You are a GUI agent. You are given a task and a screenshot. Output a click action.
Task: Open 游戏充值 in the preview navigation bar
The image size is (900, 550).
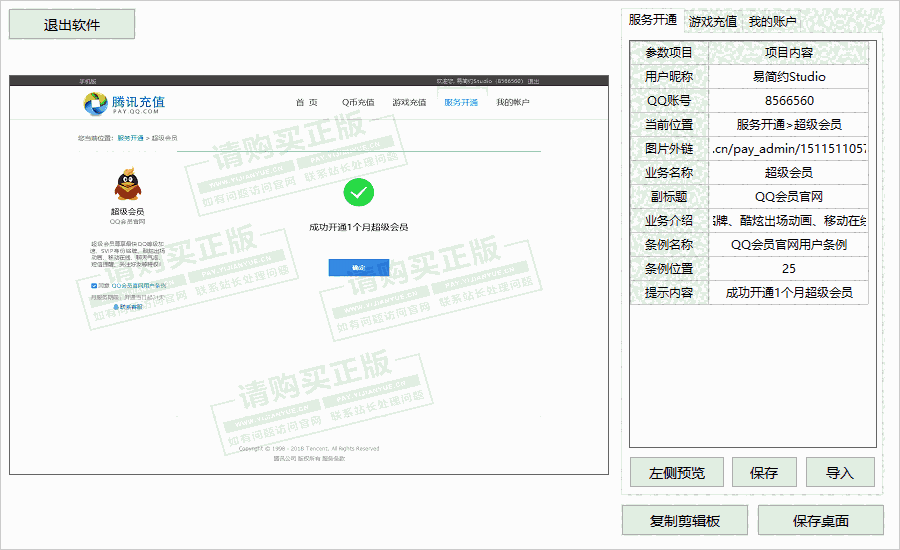[409, 102]
